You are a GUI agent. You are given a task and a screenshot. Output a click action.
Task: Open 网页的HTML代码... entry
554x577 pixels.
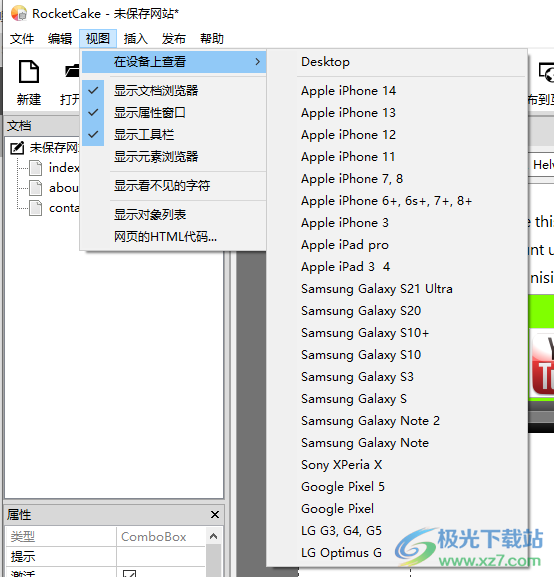[174, 237]
